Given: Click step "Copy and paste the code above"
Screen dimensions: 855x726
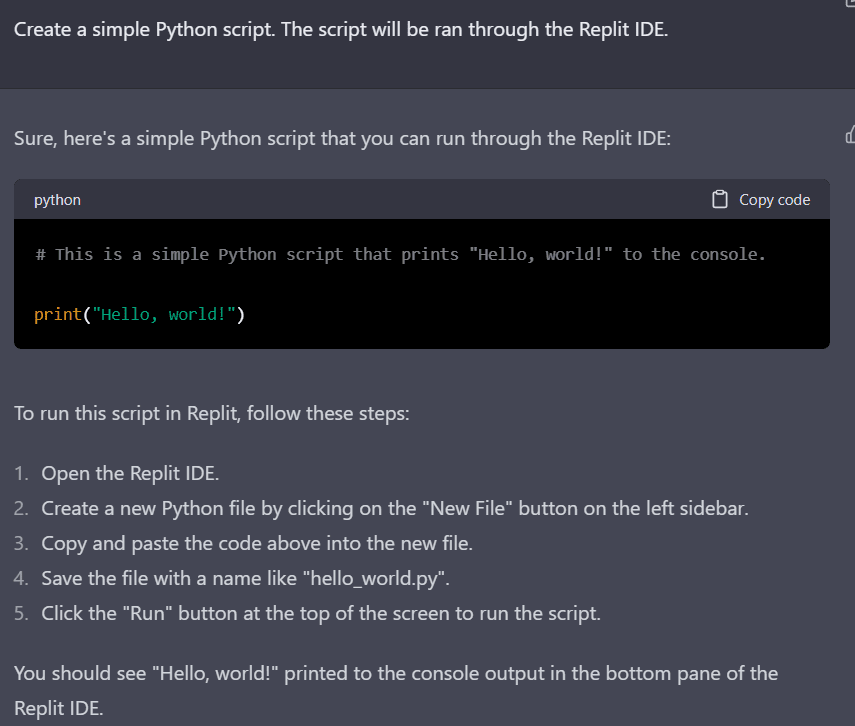Looking at the screenshot, I should [x=257, y=543].
